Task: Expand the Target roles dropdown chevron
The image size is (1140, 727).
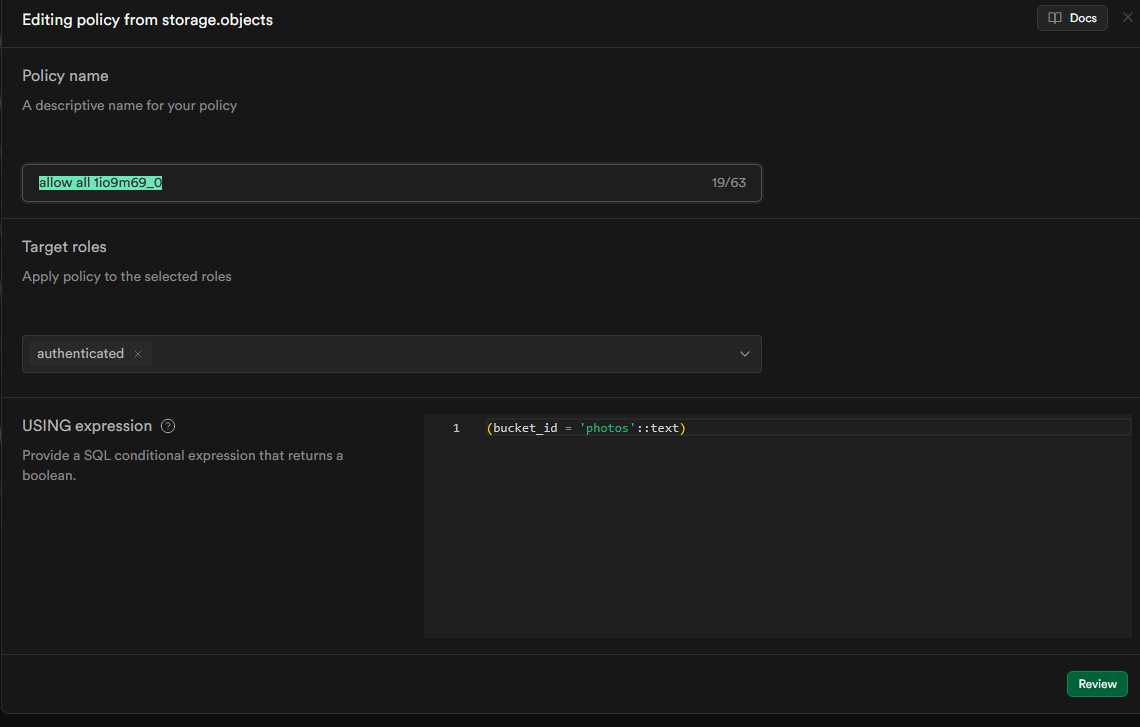Action: (745, 354)
